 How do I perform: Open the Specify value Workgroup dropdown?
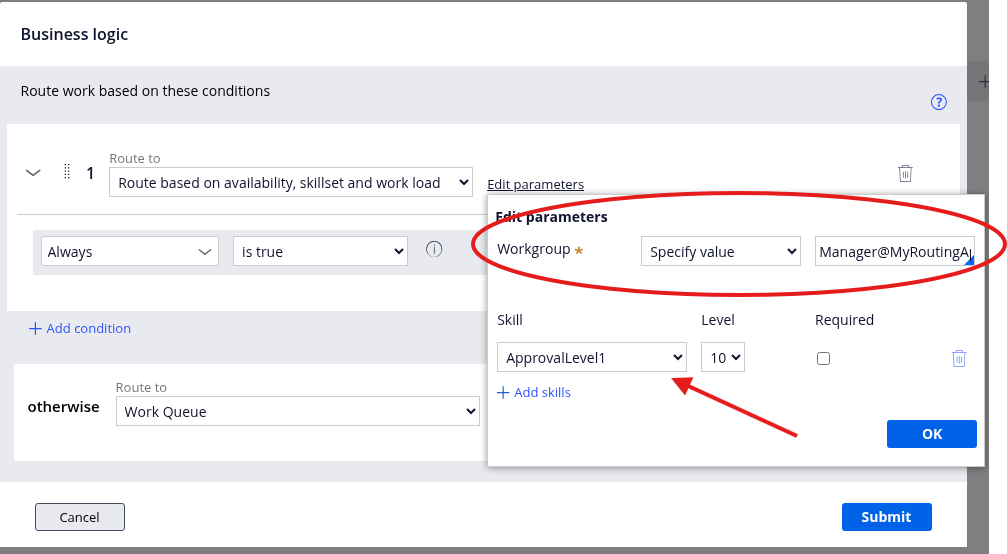click(720, 252)
